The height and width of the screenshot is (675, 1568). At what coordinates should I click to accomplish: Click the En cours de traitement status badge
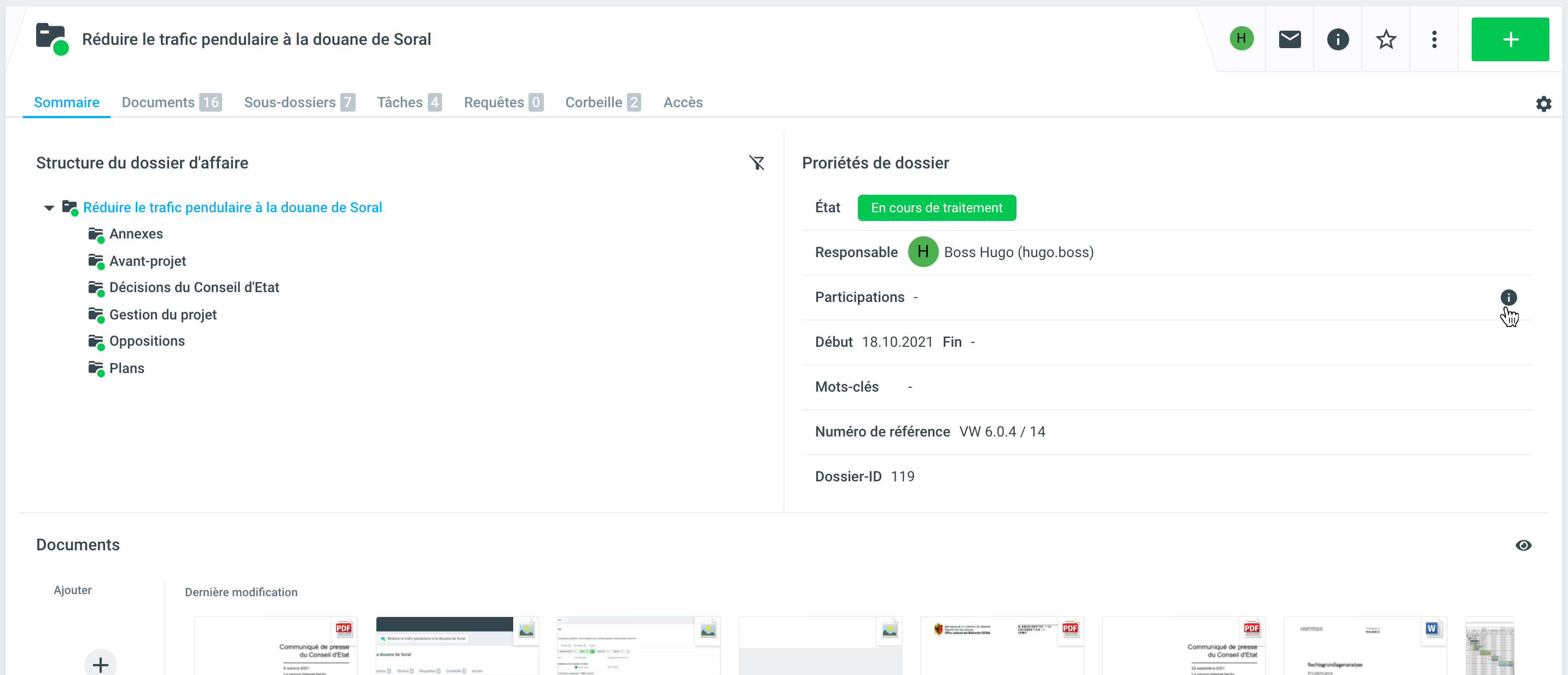point(936,207)
